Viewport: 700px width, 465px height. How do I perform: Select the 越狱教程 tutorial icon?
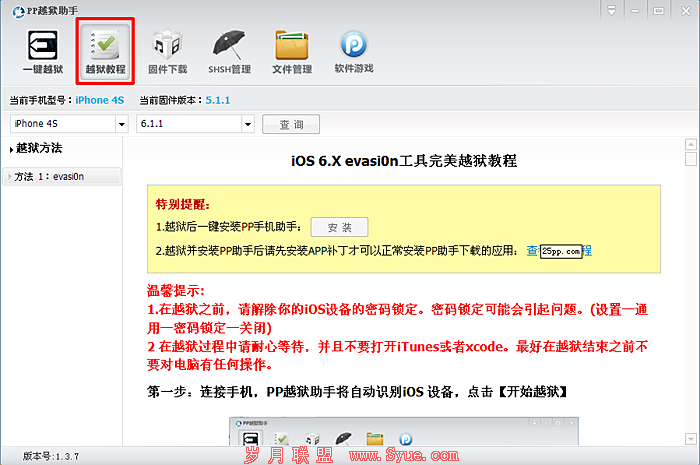(105, 51)
